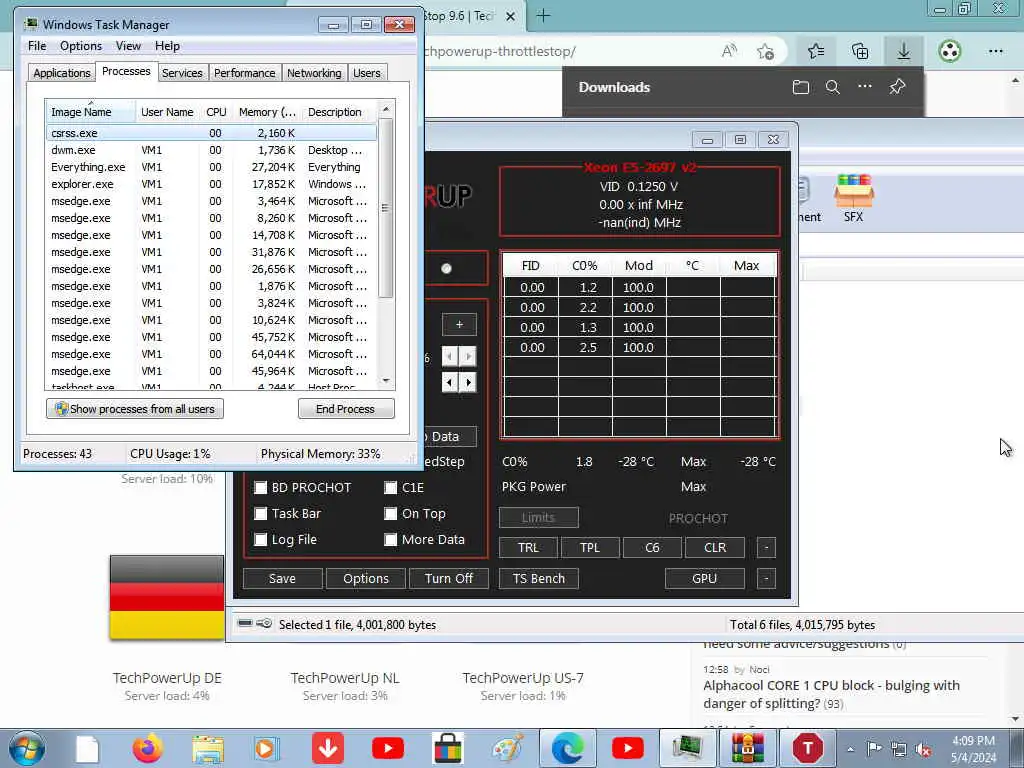1024x768 pixels.
Task: Switch to Task Manager taskbar icon
Action: (687, 748)
